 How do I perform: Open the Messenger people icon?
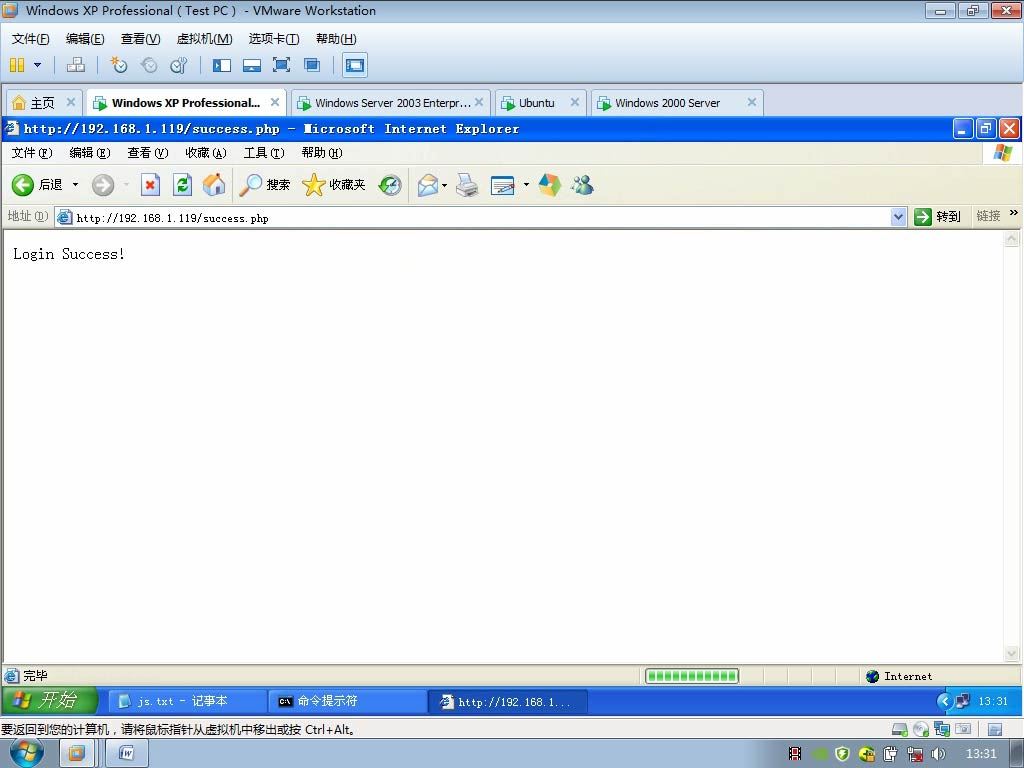pos(582,185)
